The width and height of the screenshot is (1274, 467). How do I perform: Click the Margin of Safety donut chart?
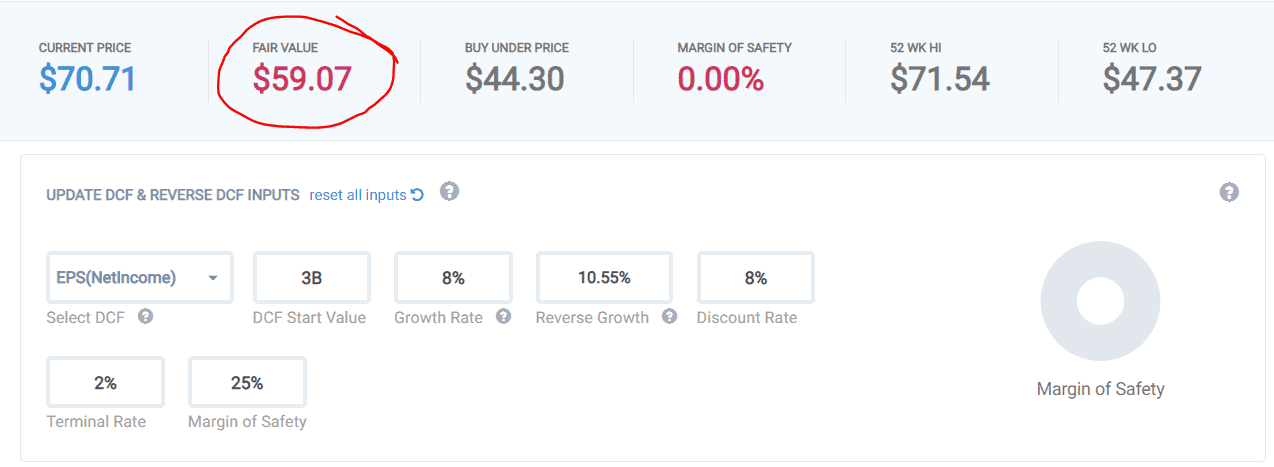point(1100,301)
